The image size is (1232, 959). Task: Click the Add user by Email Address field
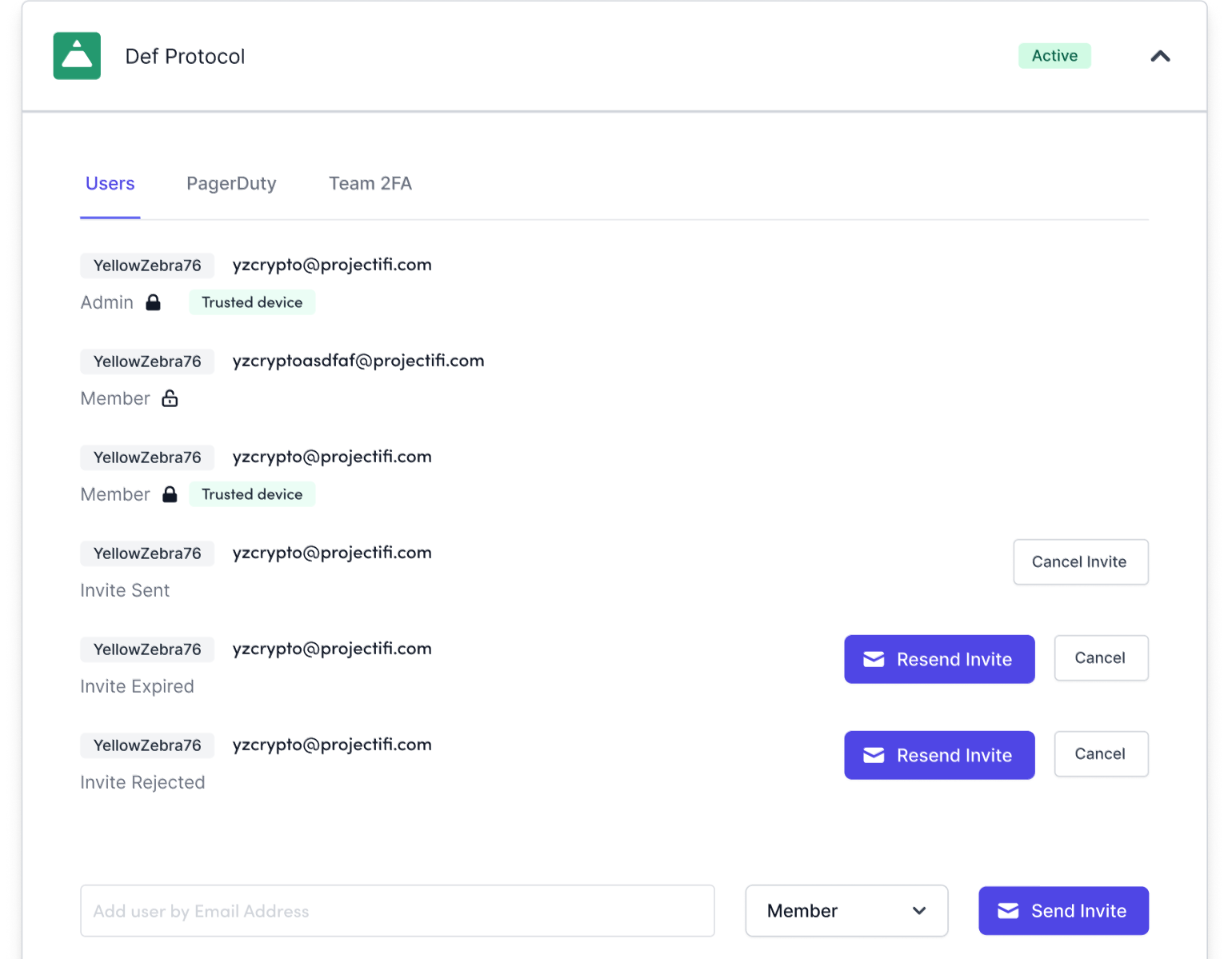(x=398, y=910)
